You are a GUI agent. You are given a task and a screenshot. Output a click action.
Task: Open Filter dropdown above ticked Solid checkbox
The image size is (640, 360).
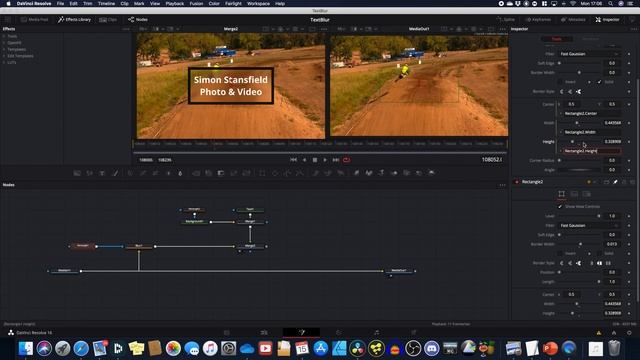pyautogui.click(x=589, y=54)
